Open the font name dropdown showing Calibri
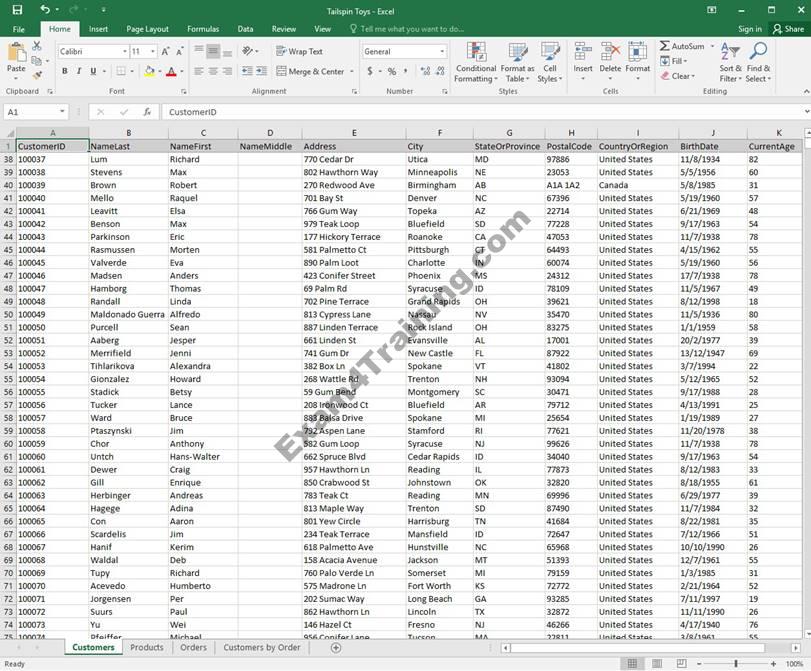Viewport: 811px width, 671px height. coord(89,51)
